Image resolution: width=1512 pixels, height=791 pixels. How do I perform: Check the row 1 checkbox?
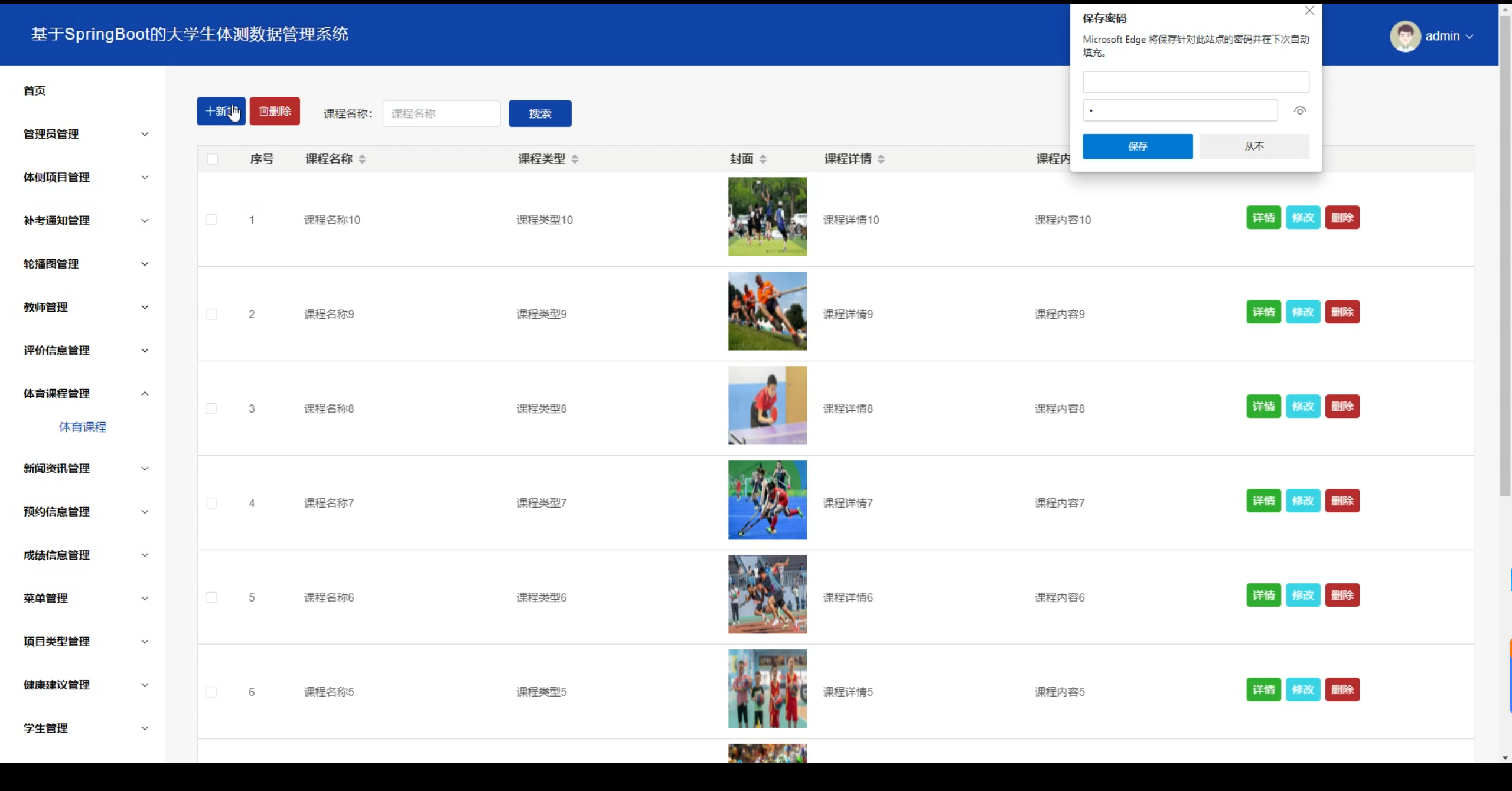pos(211,220)
